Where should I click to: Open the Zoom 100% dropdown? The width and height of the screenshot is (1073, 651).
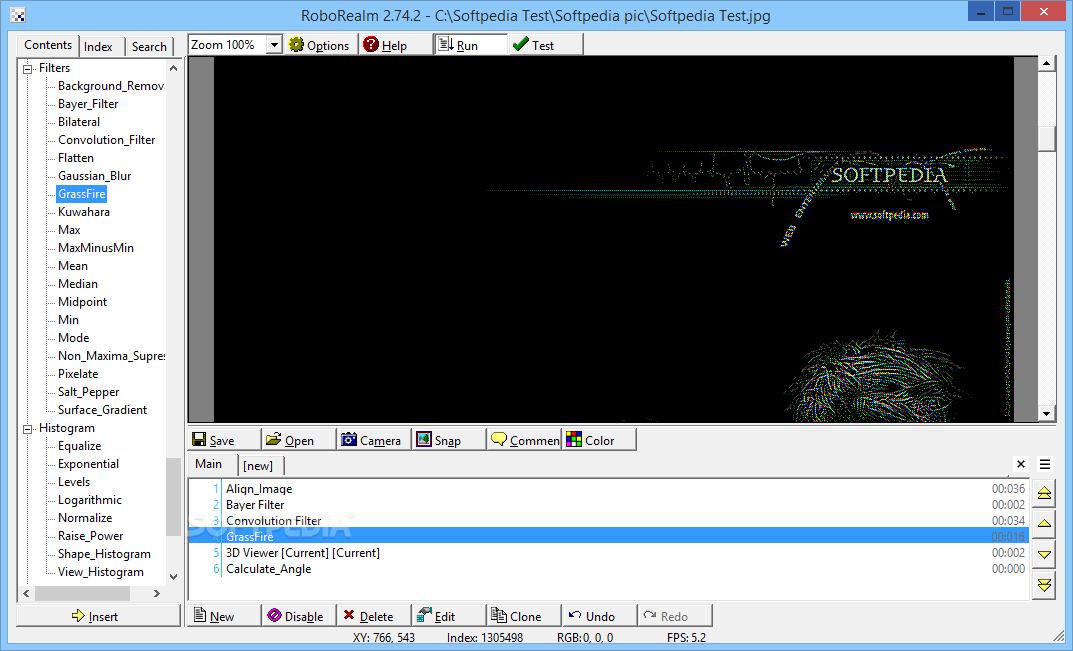274,45
